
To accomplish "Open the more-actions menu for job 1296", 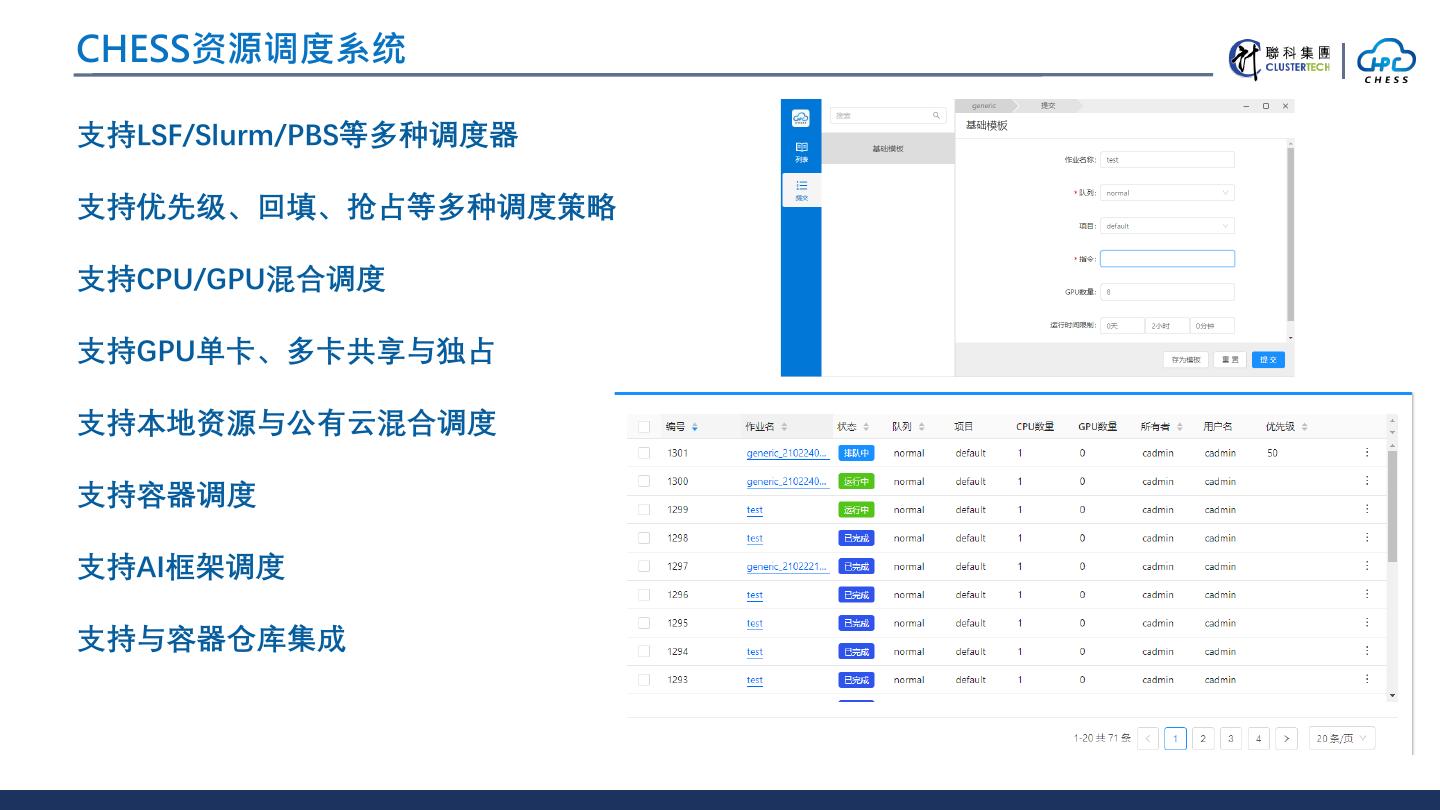I will [x=1367, y=594].
